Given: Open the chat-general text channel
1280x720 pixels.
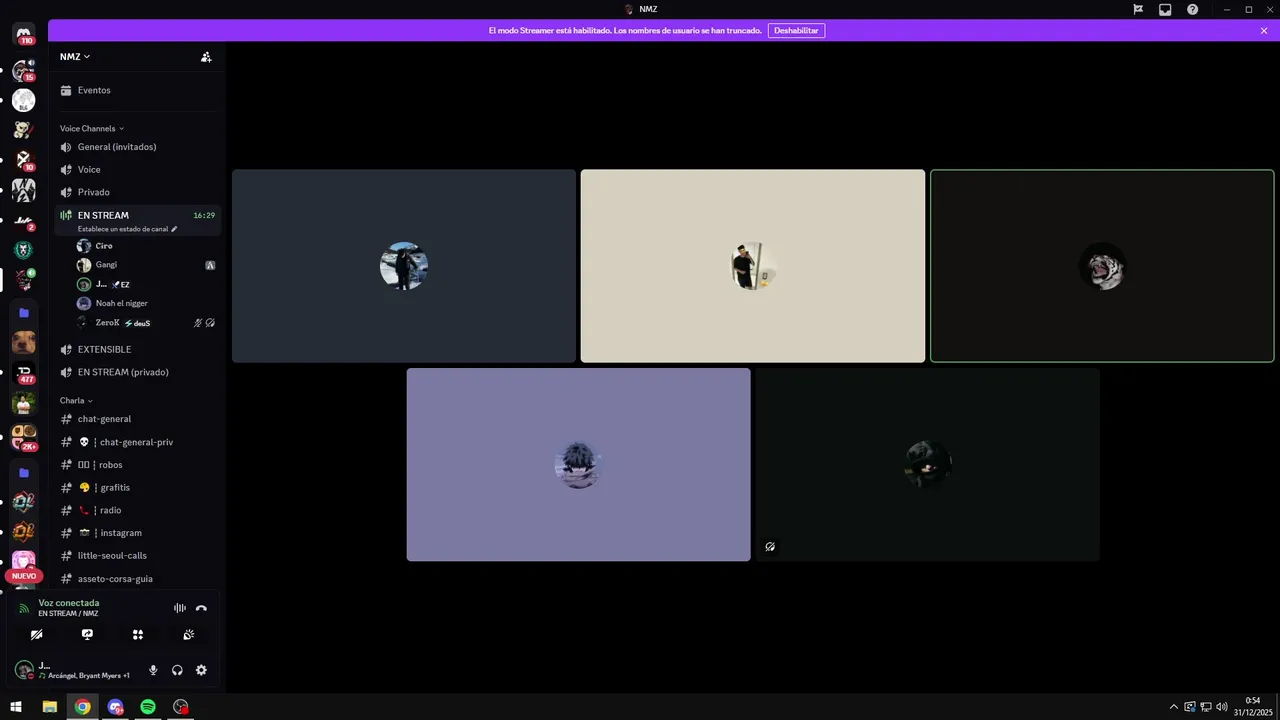Looking at the screenshot, I should (137, 419).
